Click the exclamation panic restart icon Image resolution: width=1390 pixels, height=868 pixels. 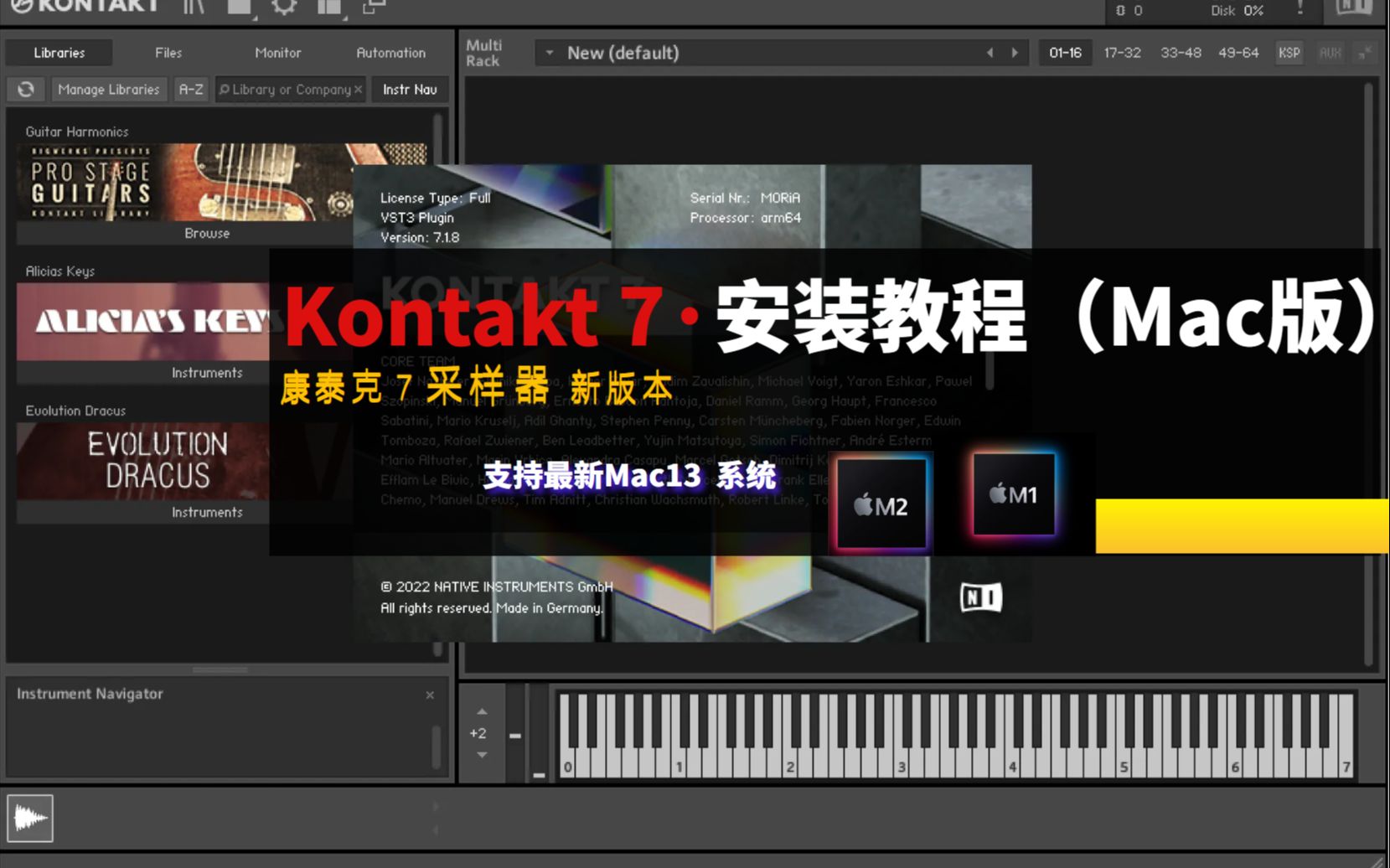(1300, 8)
